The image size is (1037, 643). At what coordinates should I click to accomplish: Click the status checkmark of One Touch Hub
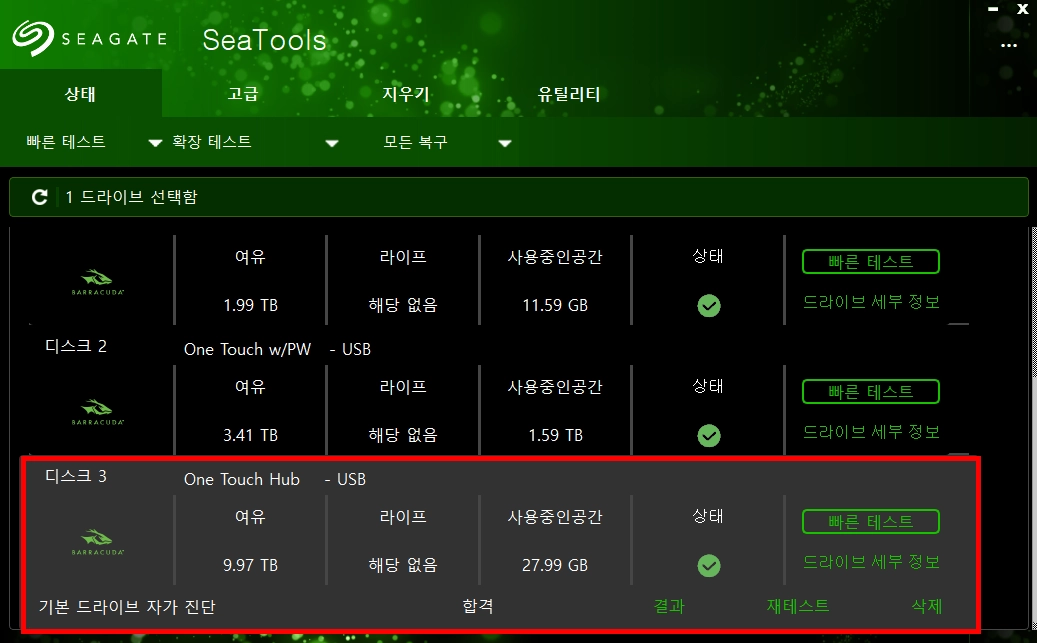[x=708, y=566]
